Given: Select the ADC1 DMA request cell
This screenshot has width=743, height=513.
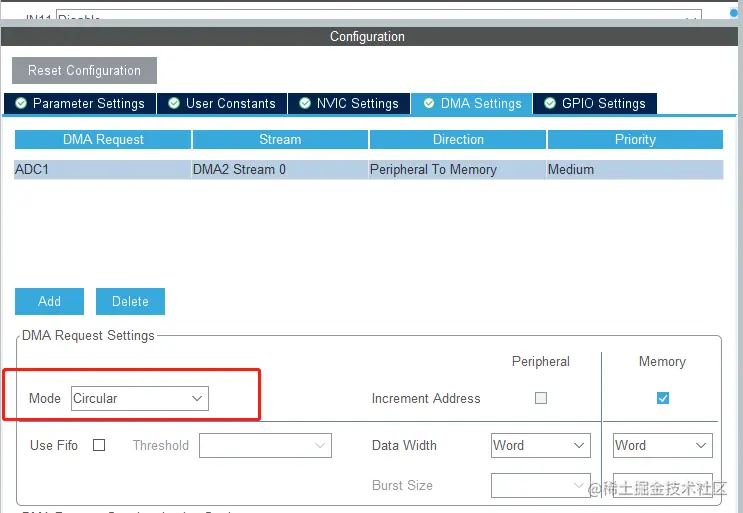Looking at the screenshot, I should 103,170.
